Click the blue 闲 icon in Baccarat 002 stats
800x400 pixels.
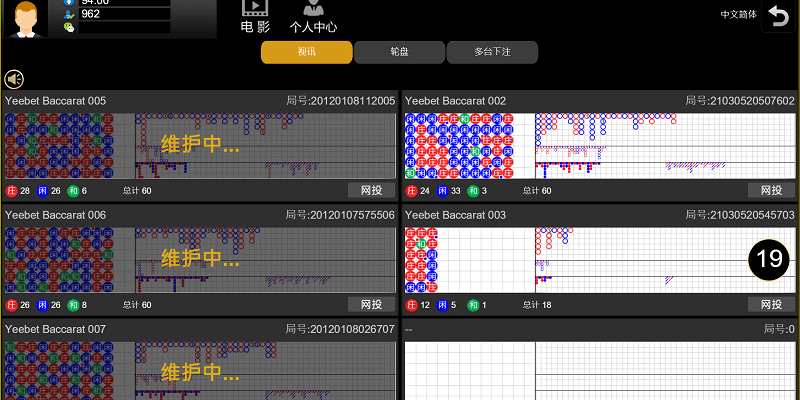coord(443,191)
